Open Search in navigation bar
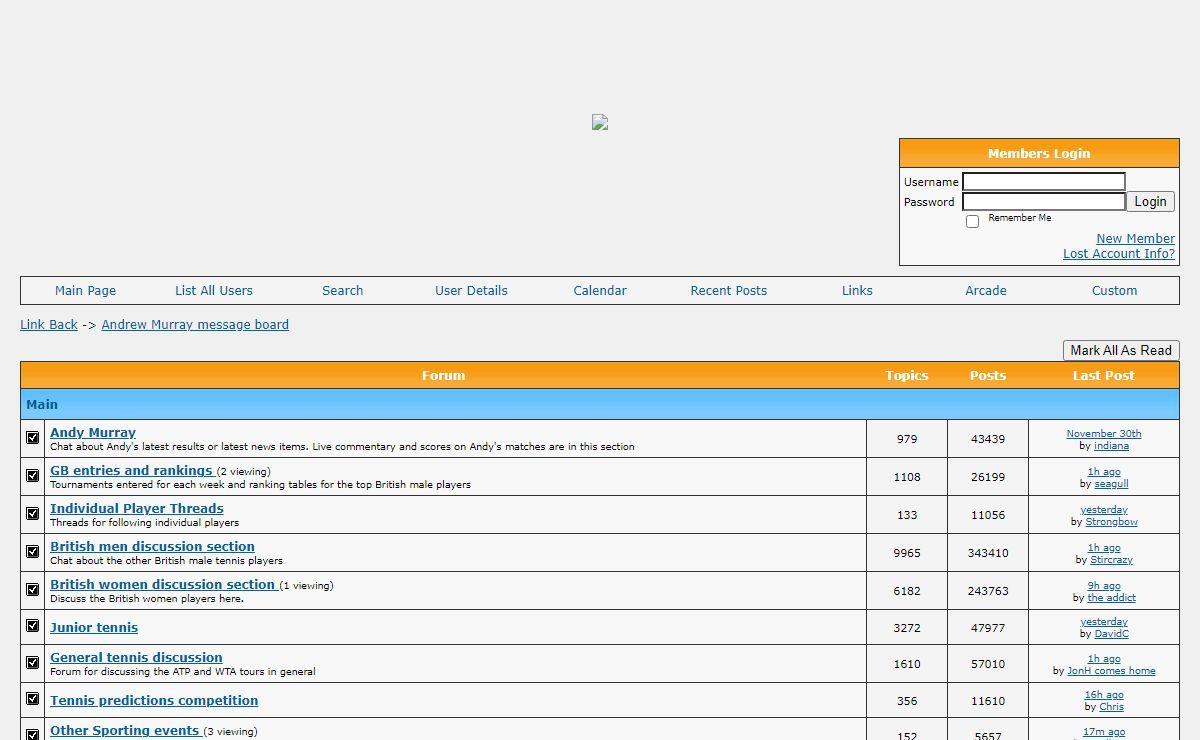The image size is (1200, 740). pos(343,290)
